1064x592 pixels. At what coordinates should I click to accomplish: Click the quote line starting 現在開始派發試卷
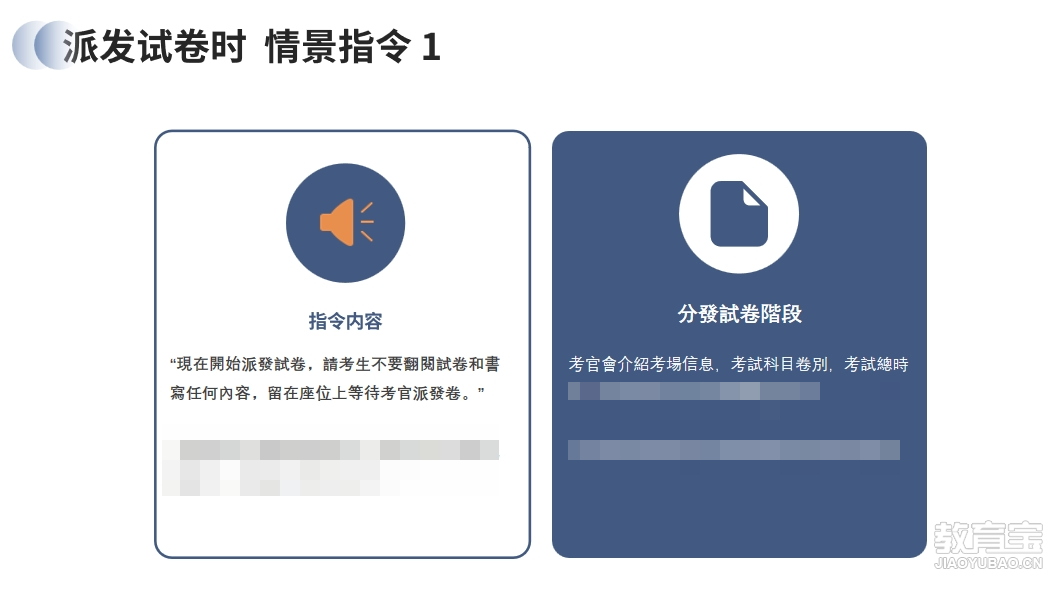[x=335, y=365]
